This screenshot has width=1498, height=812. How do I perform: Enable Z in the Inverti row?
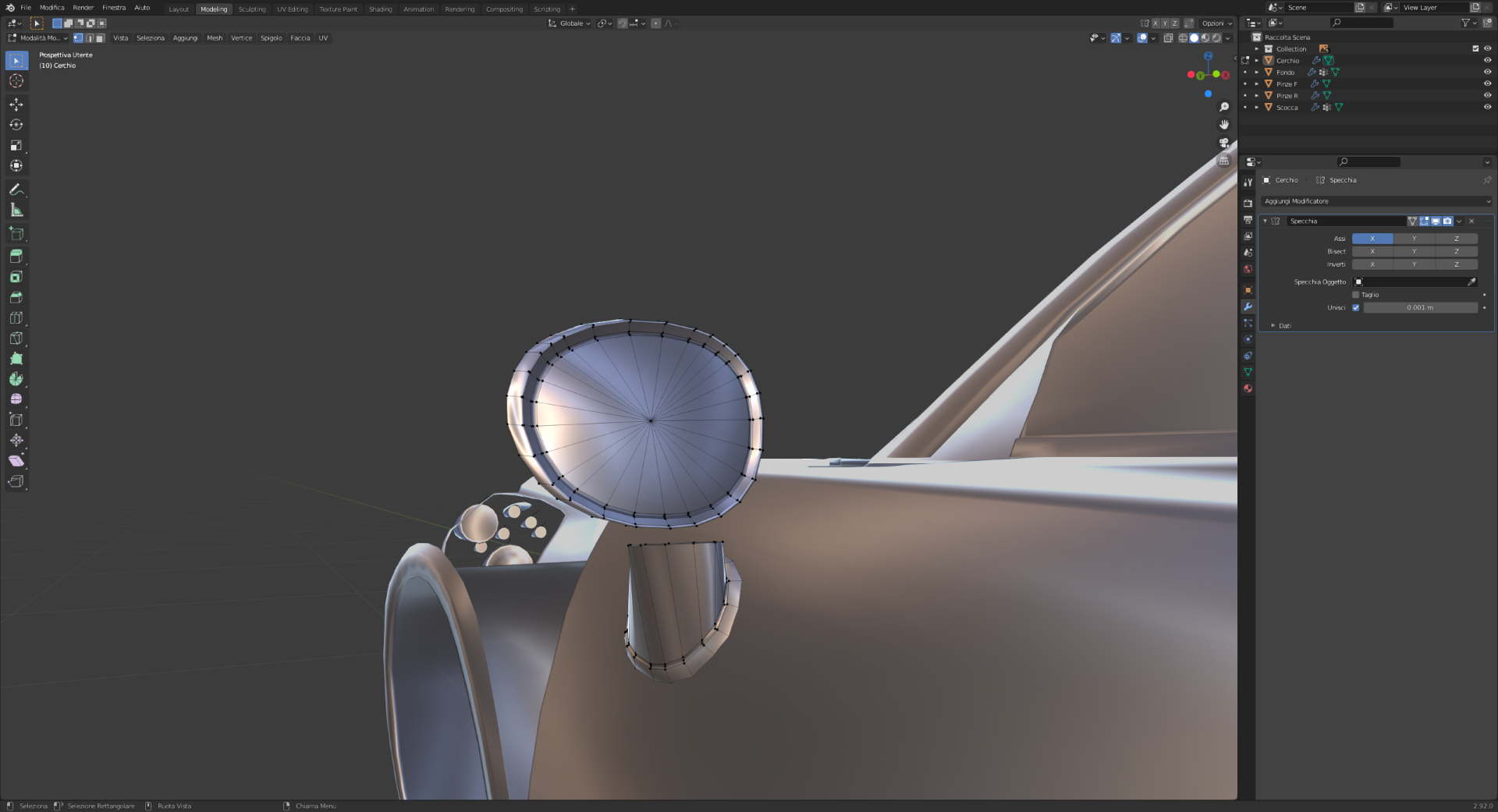(x=1457, y=264)
